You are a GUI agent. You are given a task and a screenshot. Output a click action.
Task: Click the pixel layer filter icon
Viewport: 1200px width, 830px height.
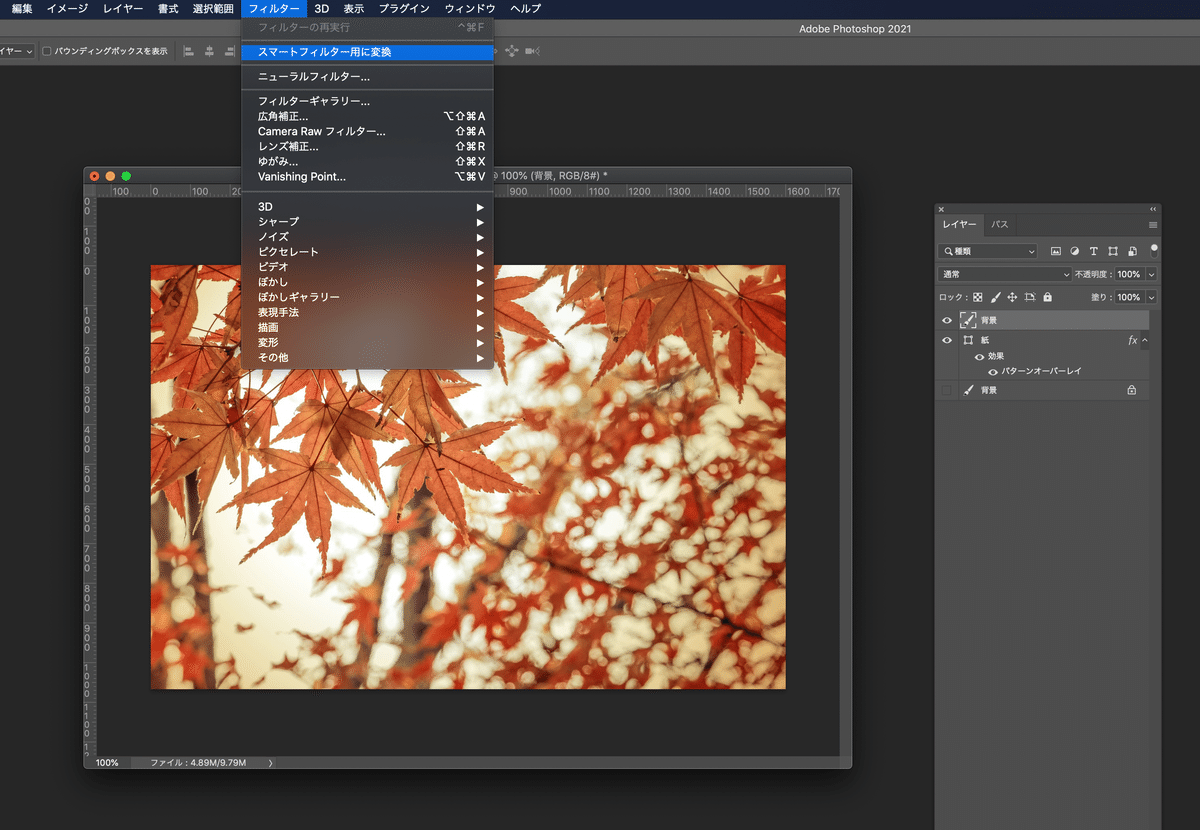1055,251
